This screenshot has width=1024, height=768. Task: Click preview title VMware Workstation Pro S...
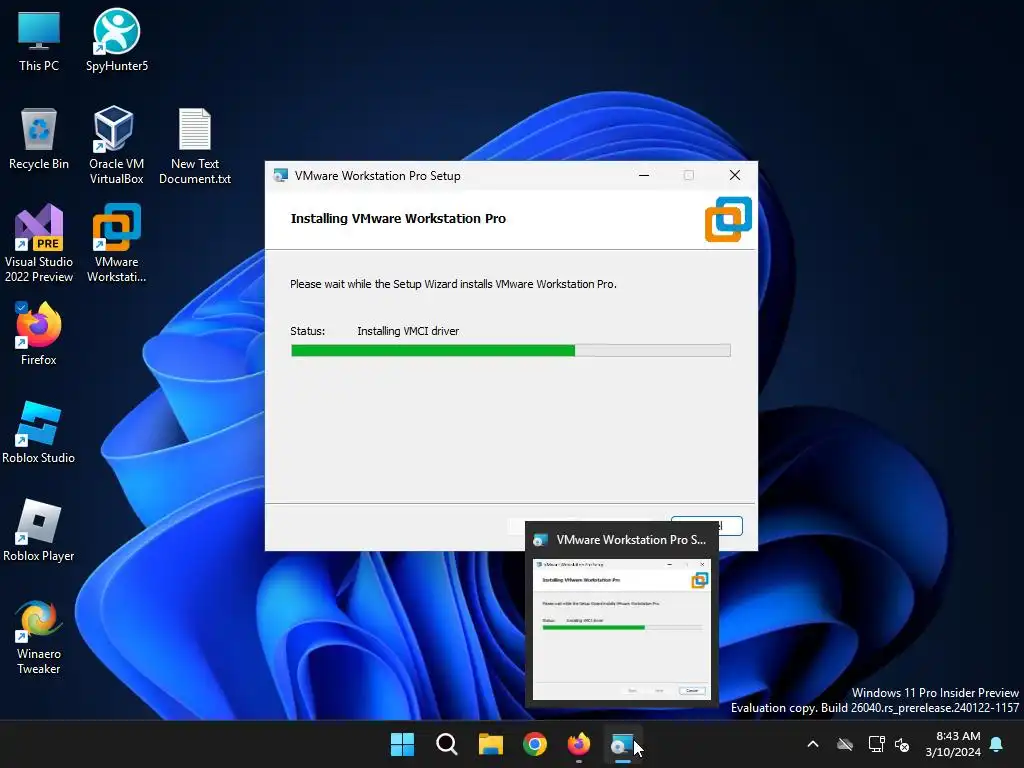(x=631, y=539)
